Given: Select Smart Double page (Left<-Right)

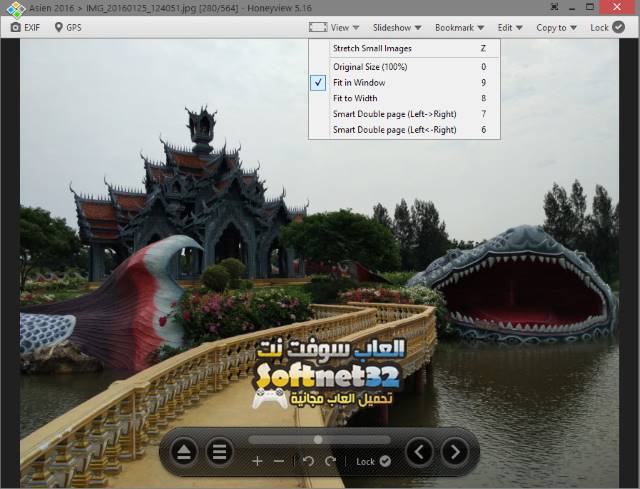Looking at the screenshot, I should [x=404, y=130].
